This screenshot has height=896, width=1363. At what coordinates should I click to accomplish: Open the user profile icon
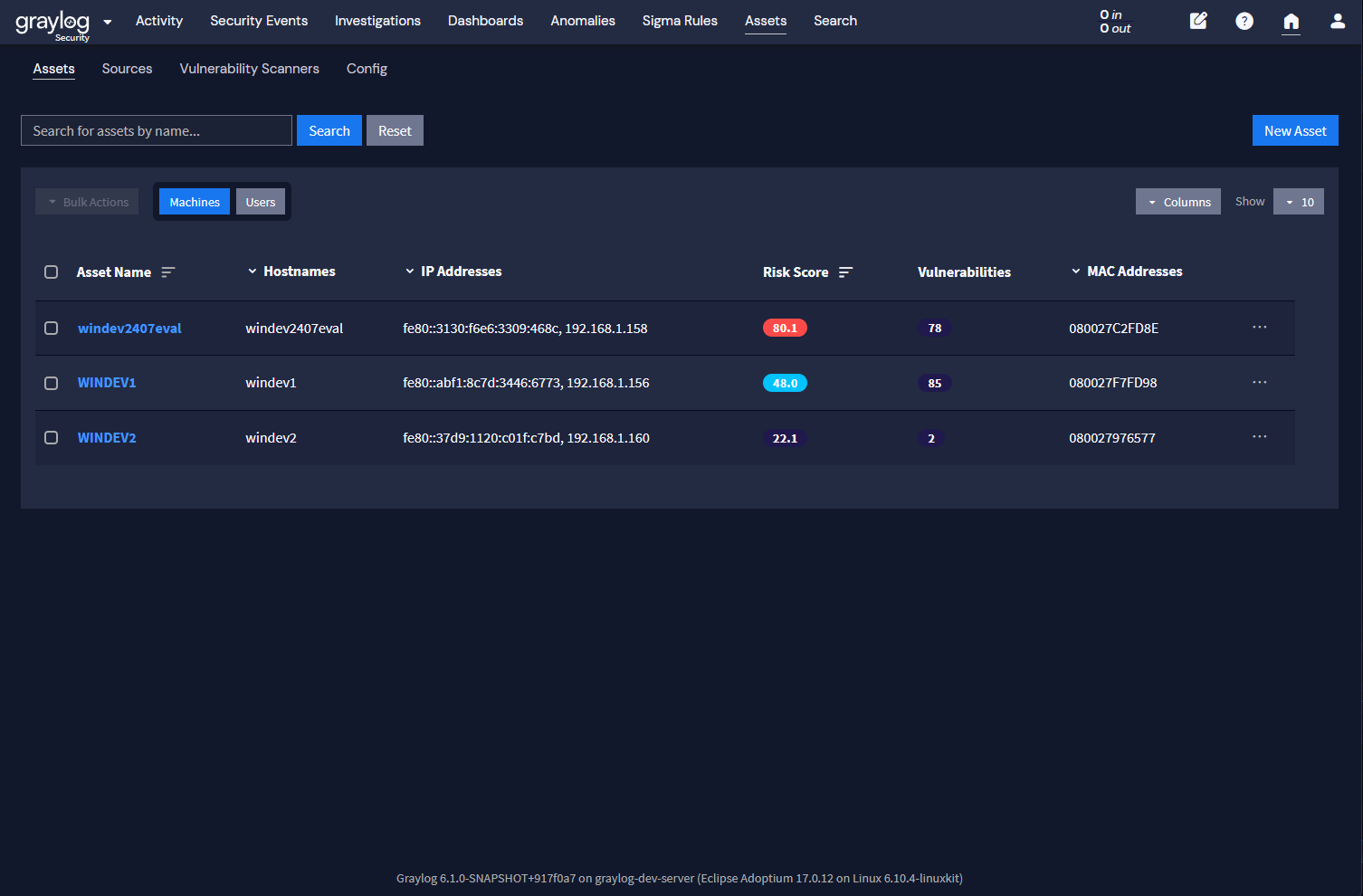pos(1338,21)
